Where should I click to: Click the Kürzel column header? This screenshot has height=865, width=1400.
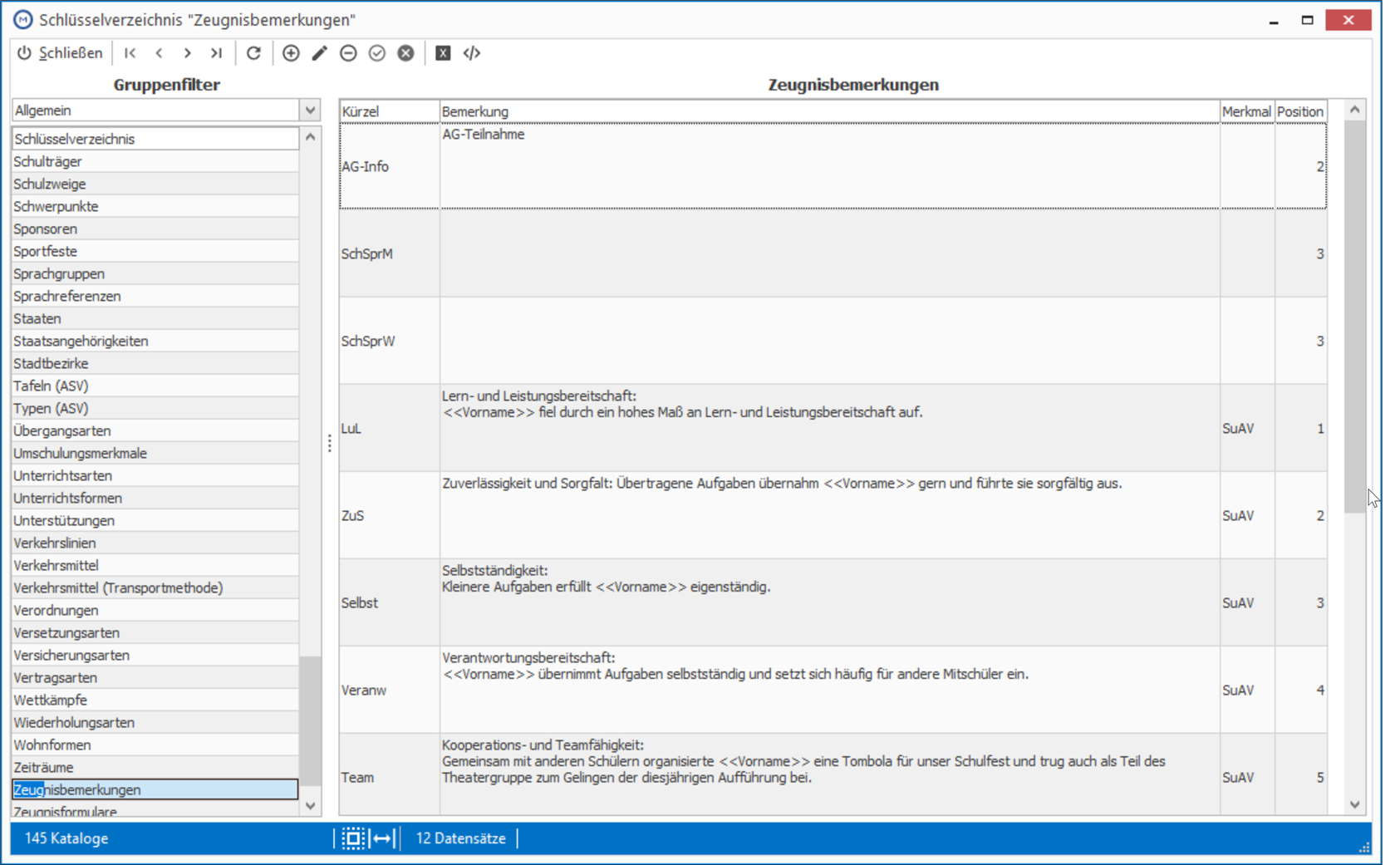(x=390, y=111)
